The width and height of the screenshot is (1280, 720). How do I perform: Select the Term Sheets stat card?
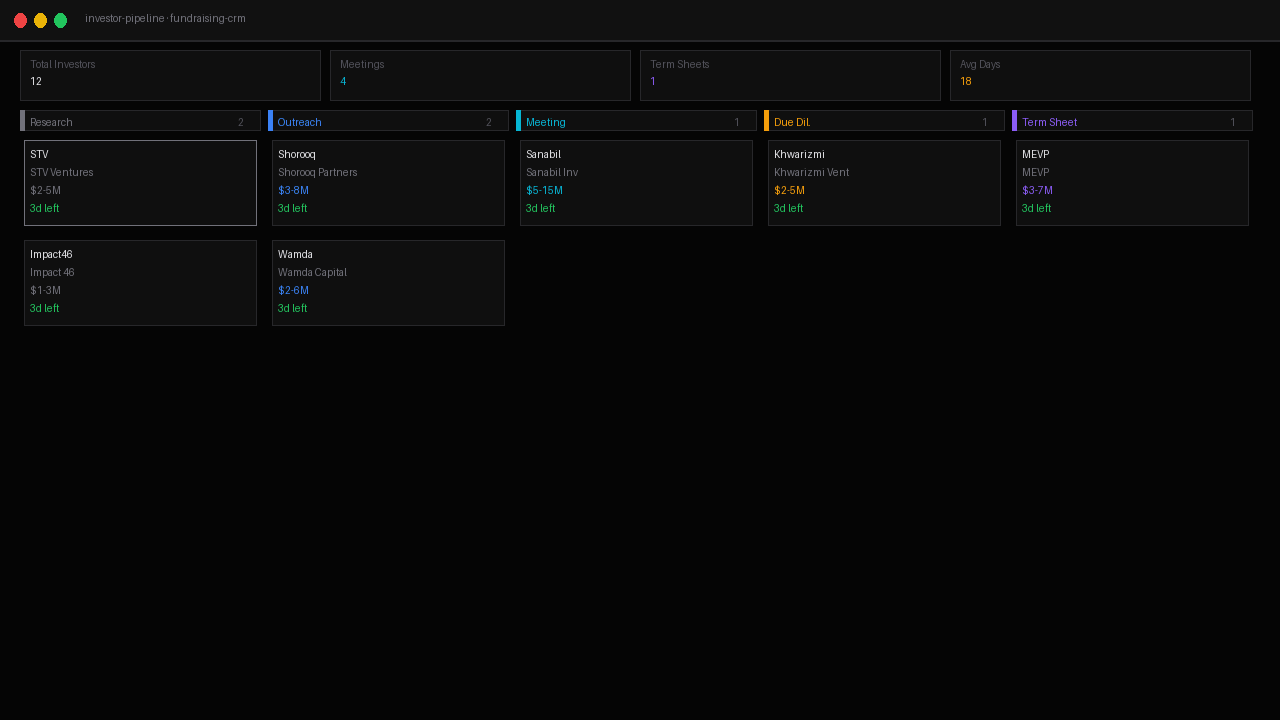[x=790, y=75]
